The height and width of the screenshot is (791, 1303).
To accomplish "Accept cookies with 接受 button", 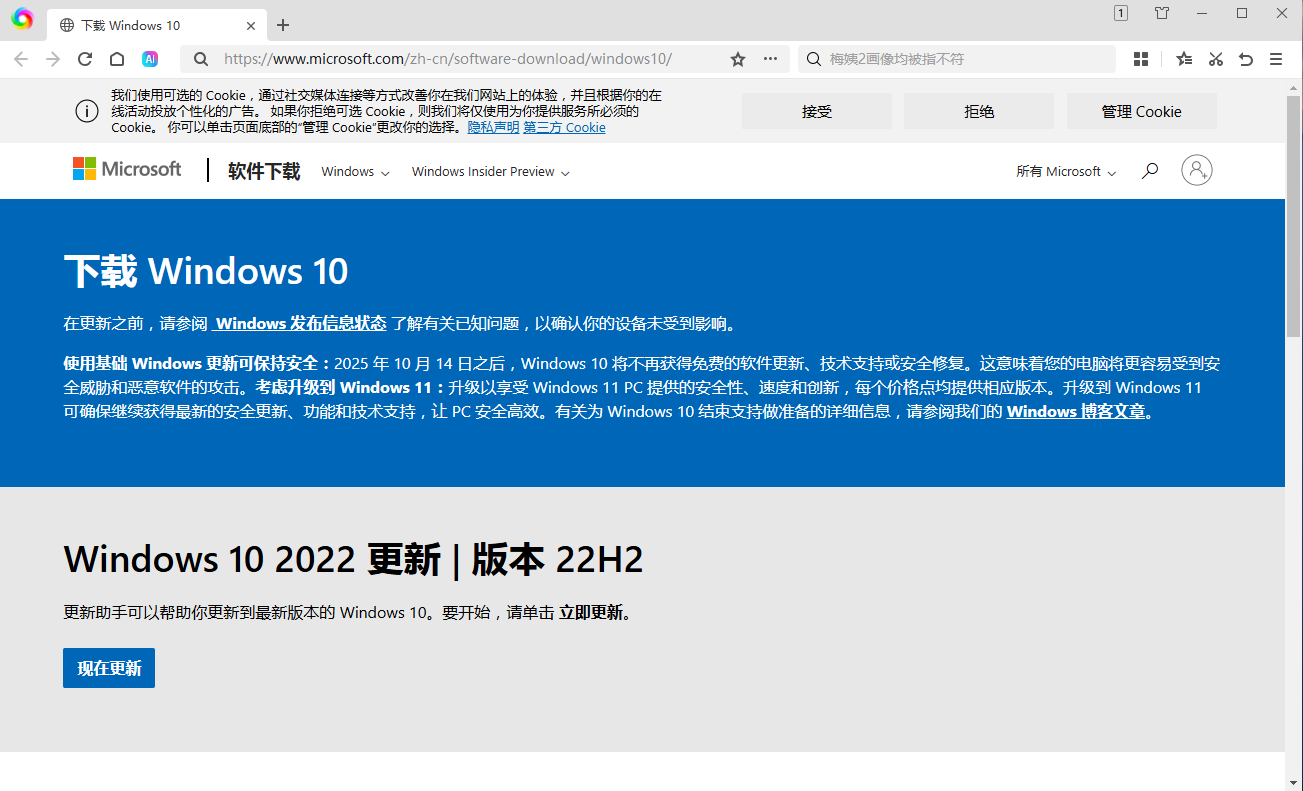I will point(817,111).
